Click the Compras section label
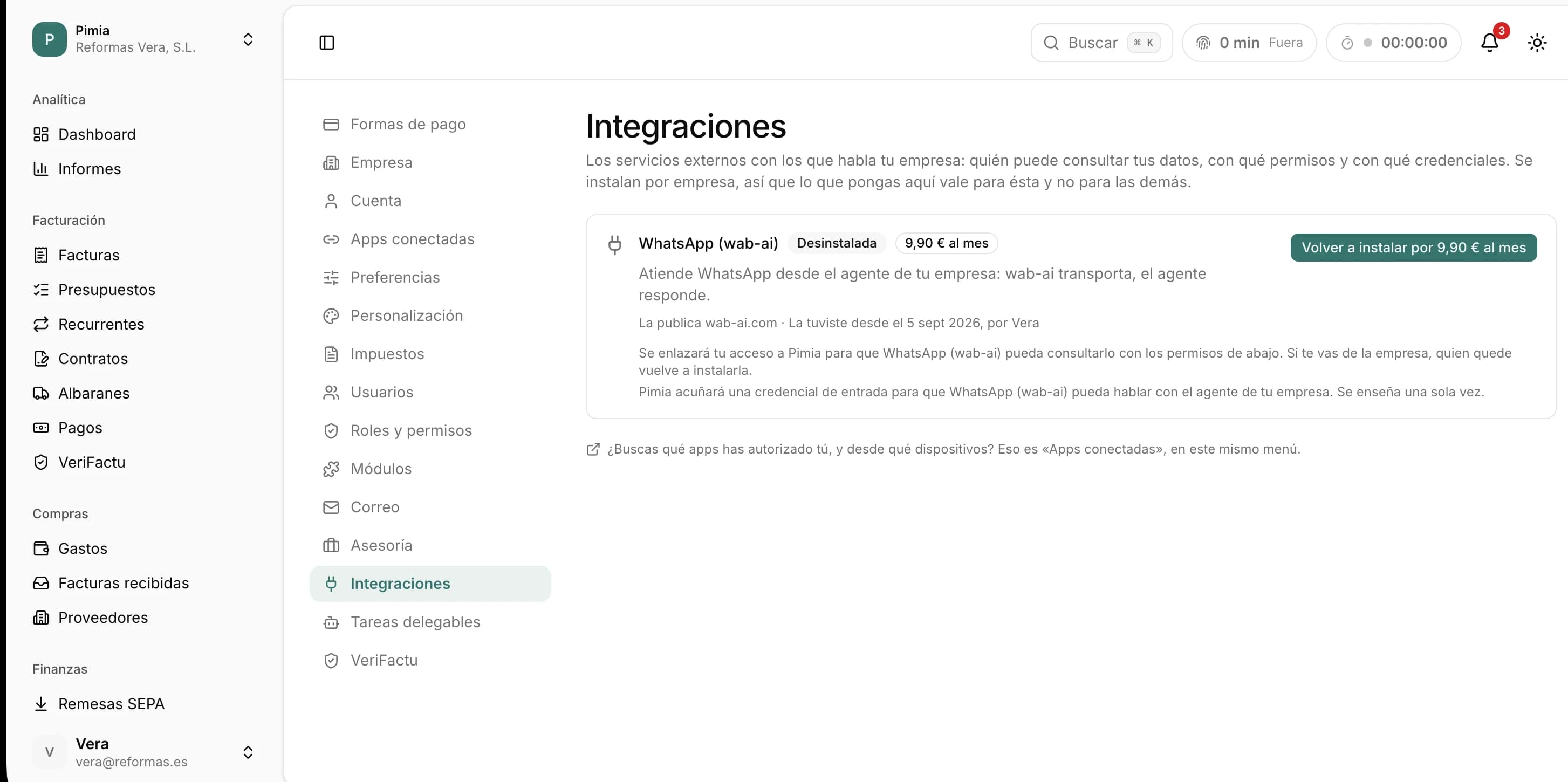This screenshot has height=782, width=1568. (60, 513)
